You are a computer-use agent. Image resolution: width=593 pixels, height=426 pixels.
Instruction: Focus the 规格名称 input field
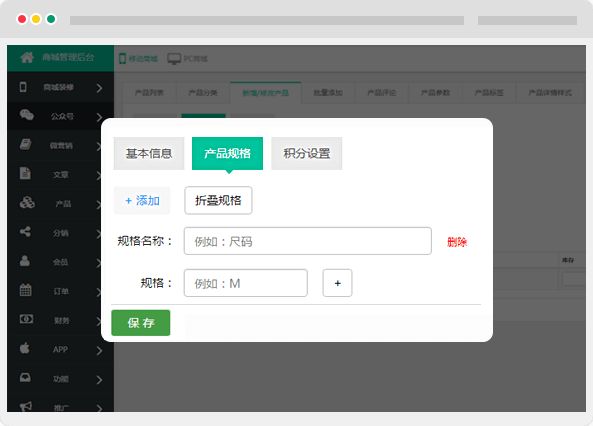[307, 241]
